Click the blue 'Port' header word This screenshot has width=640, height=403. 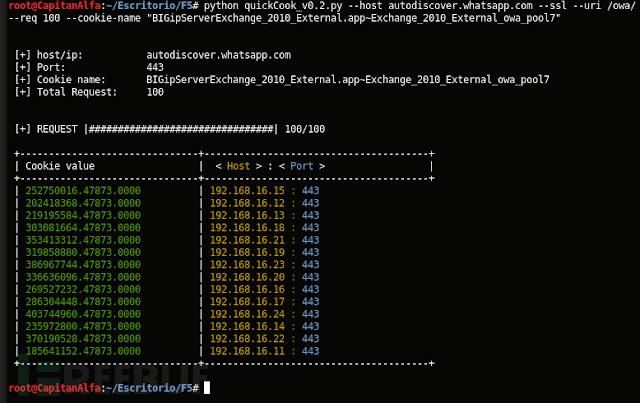(x=302, y=166)
